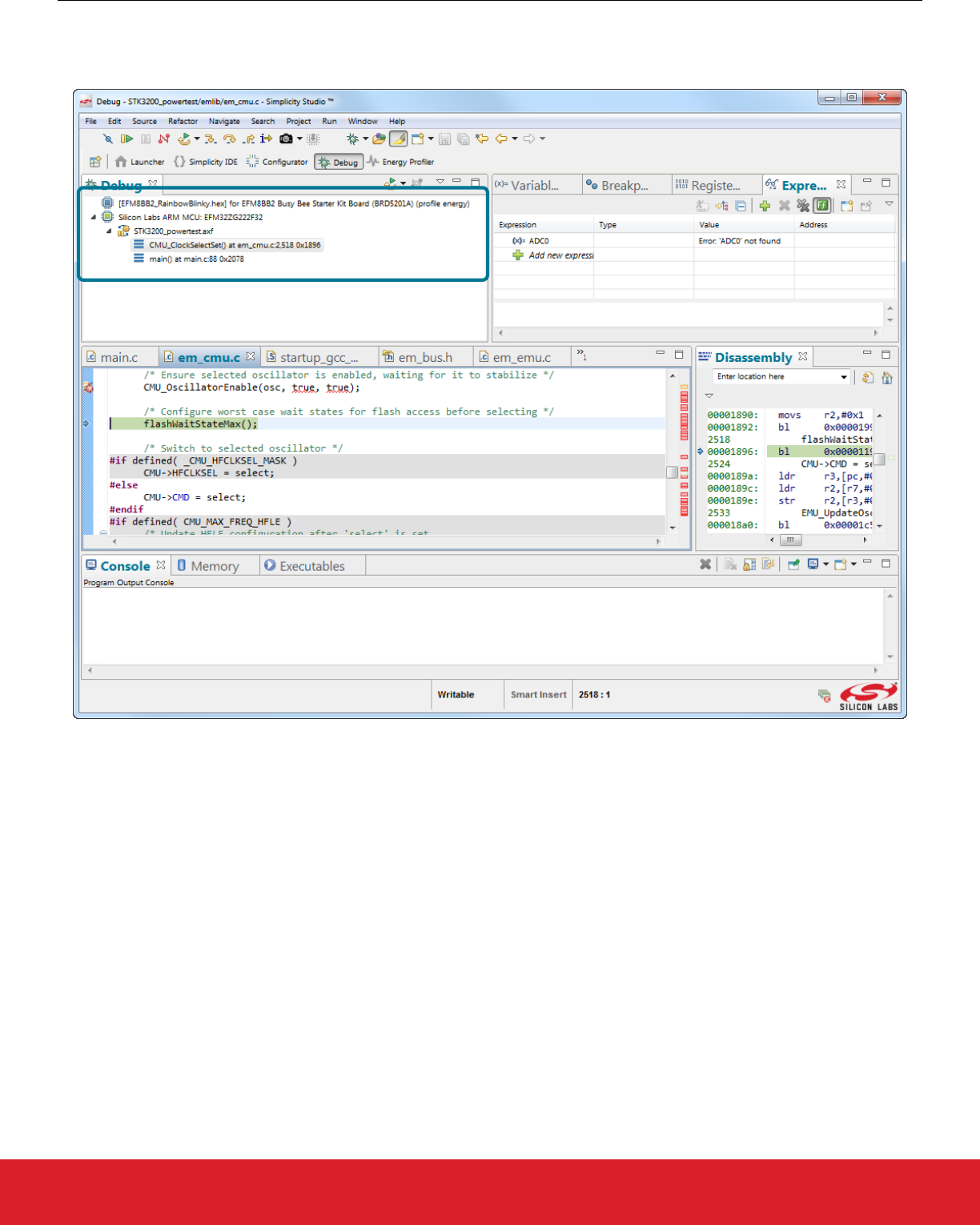The height and width of the screenshot is (1225, 980).
Task: Click the Save All toolbar icon
Action: [x=463, y=139]
